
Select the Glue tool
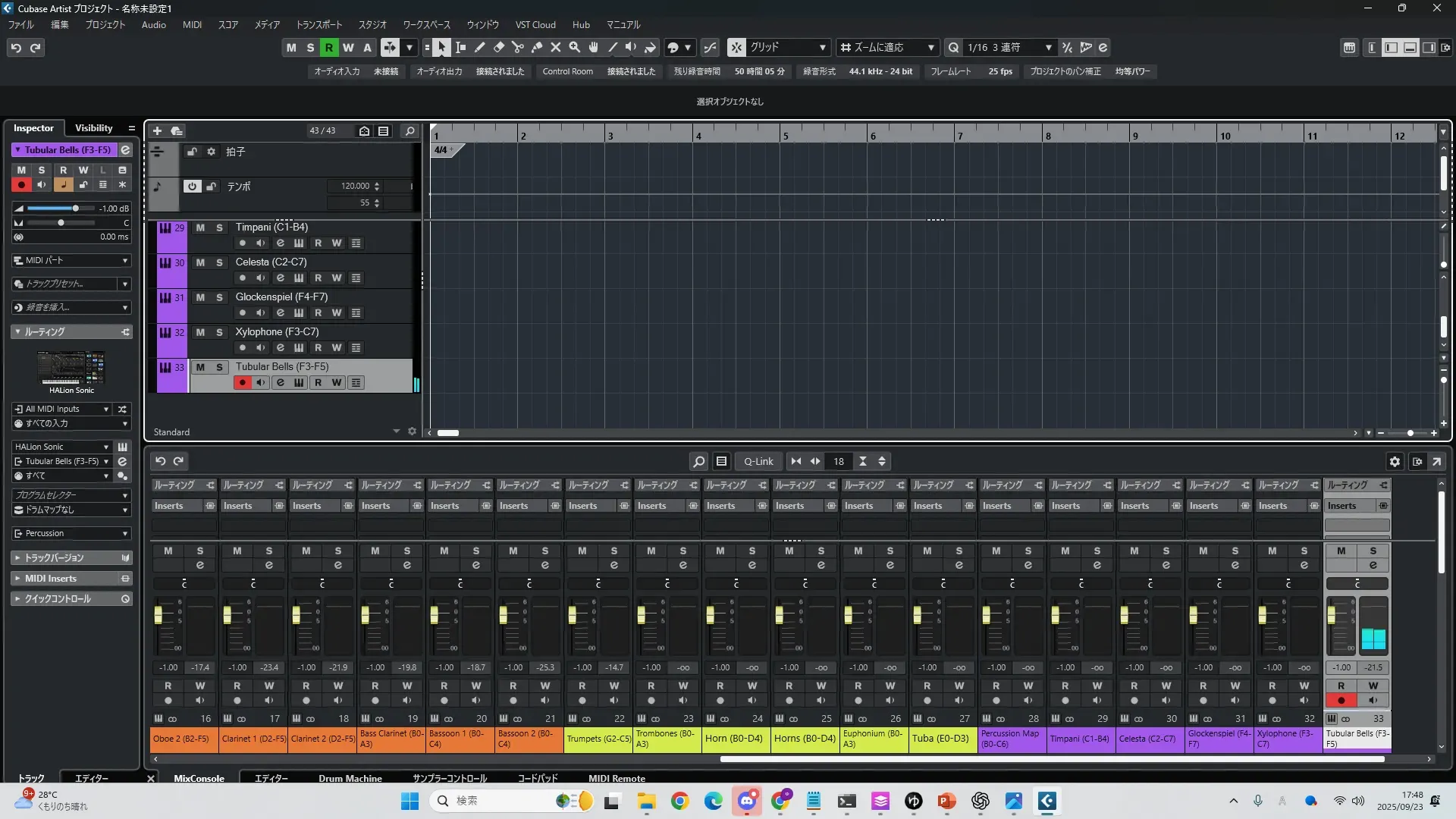coord(536,47)
